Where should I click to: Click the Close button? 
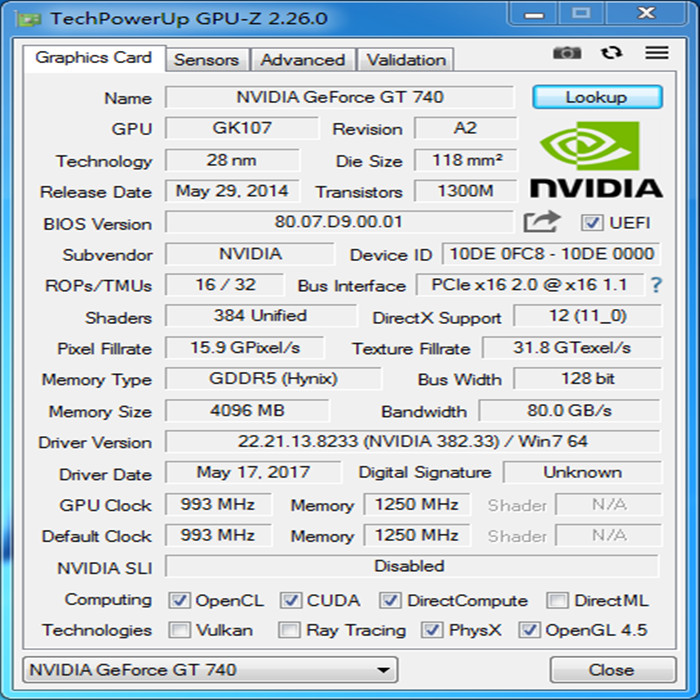[x=612, y=670]
